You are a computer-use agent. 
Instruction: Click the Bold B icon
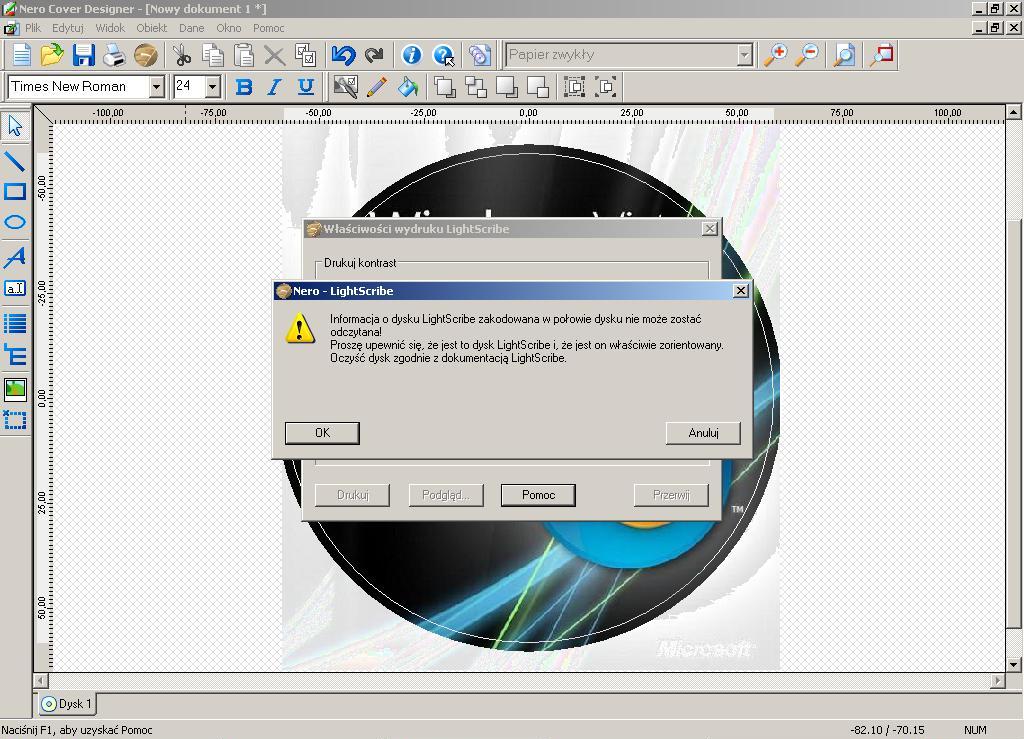(x=244, y=87)
